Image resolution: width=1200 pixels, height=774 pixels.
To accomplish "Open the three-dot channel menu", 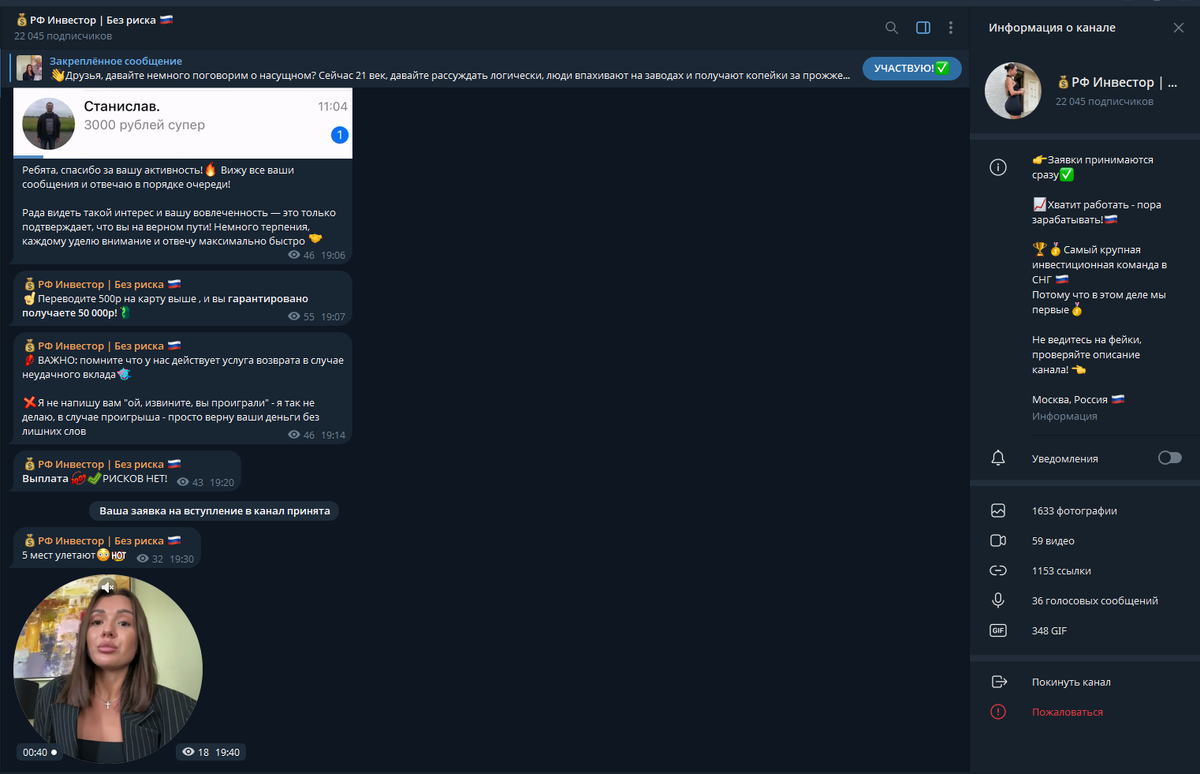I will tap(951, 28).
